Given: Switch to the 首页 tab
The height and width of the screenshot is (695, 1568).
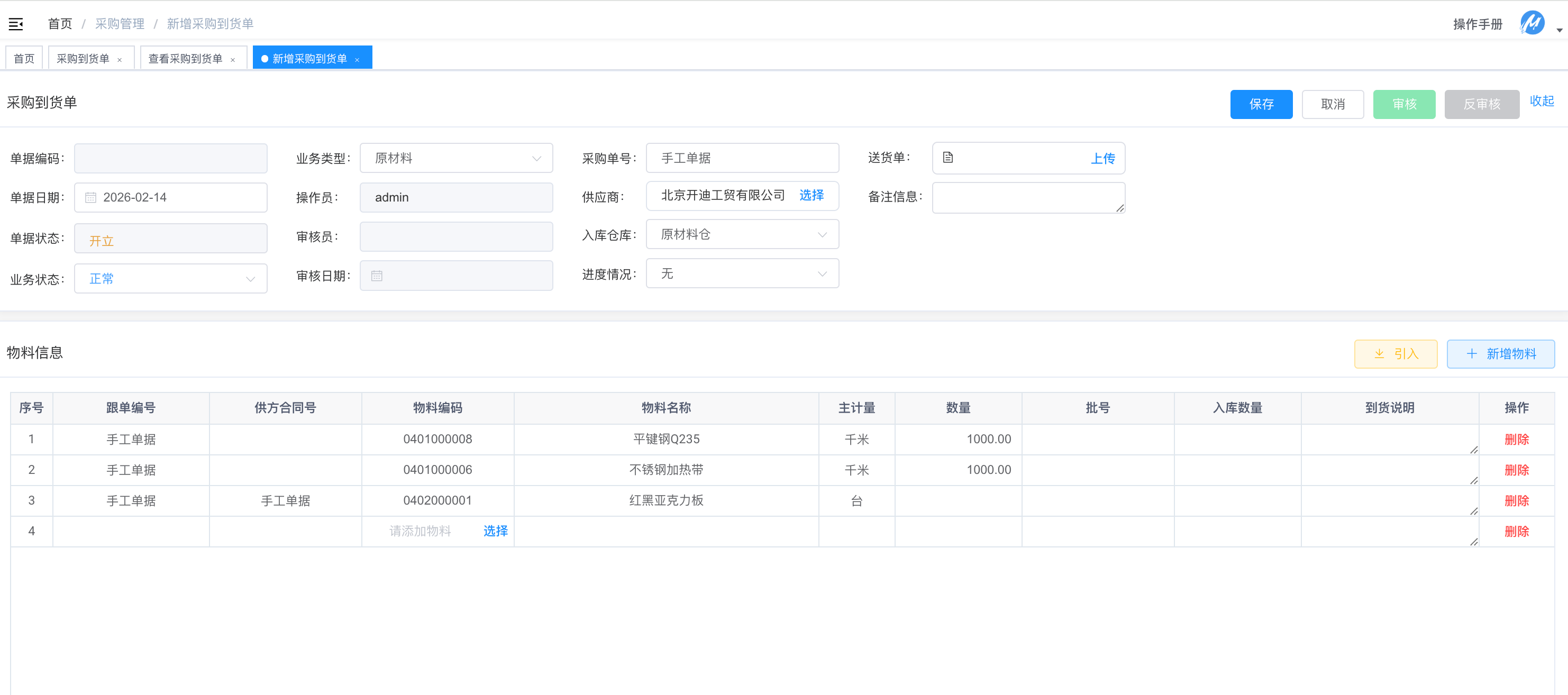Looking at the screenshot, I should point(24,58).
